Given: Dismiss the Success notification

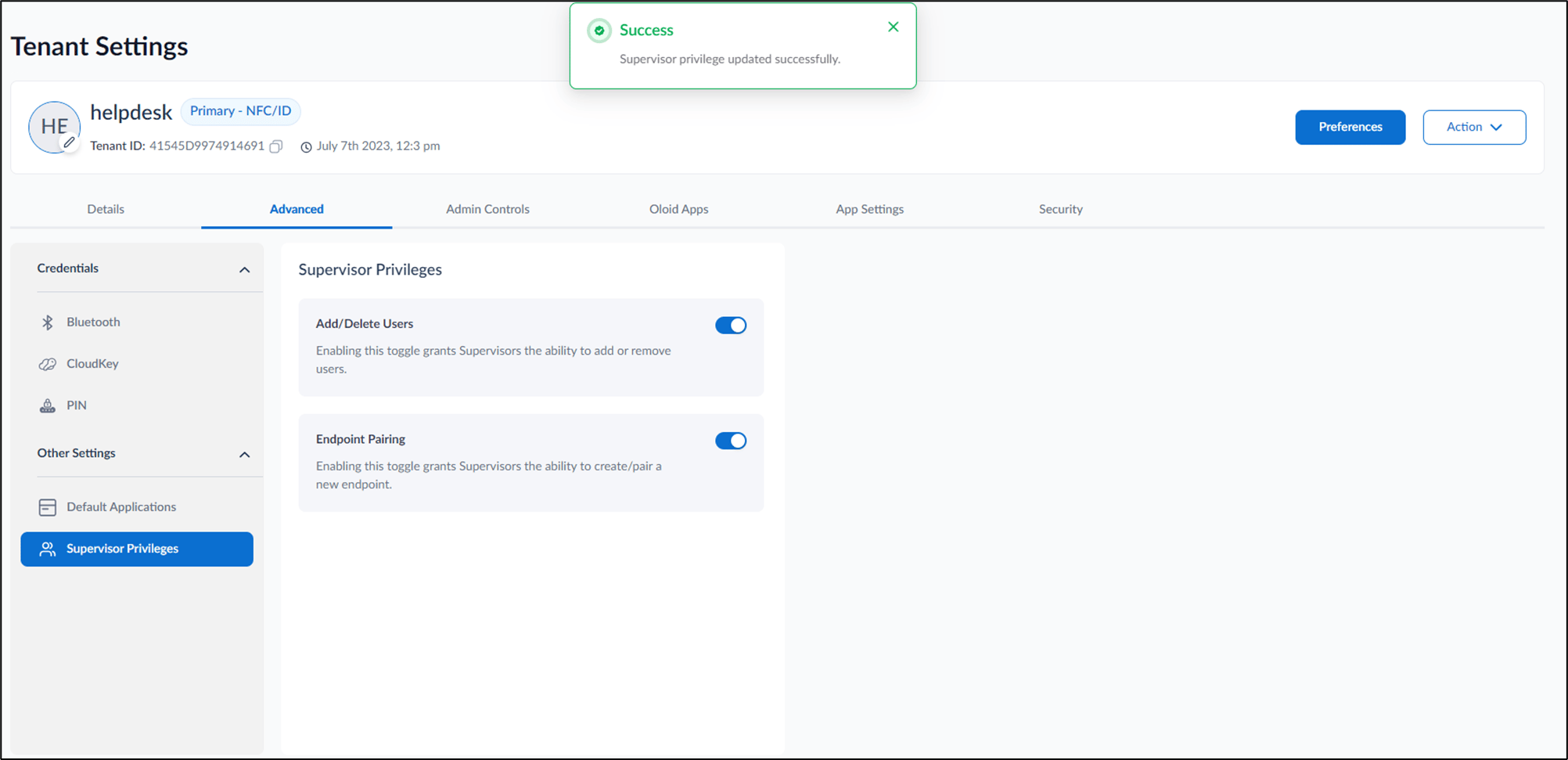Looking at the screenshot, I should [x=894, y=27].
